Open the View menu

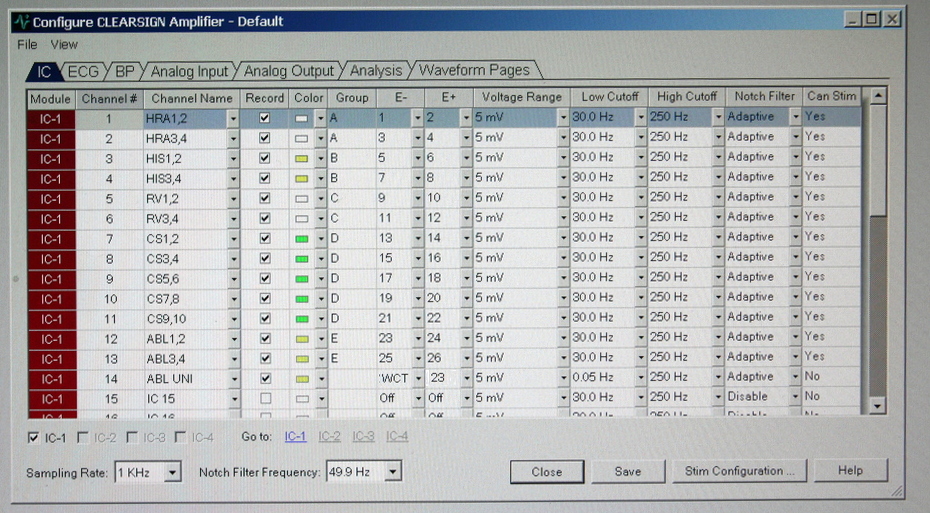[x=64, y=44]
